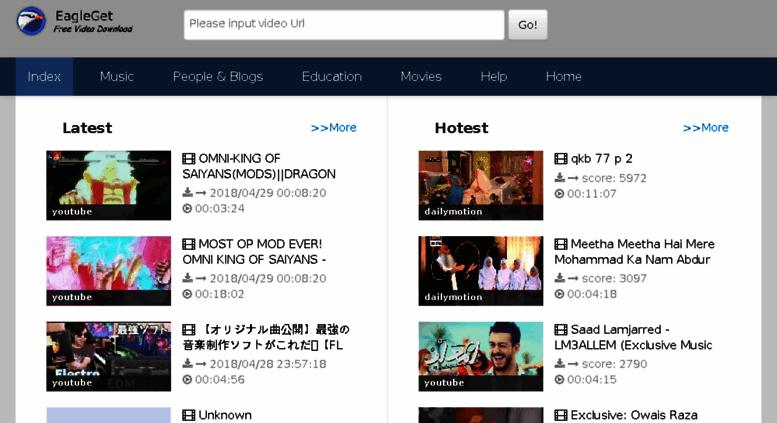Click download icon beside score: 3097

559,278
